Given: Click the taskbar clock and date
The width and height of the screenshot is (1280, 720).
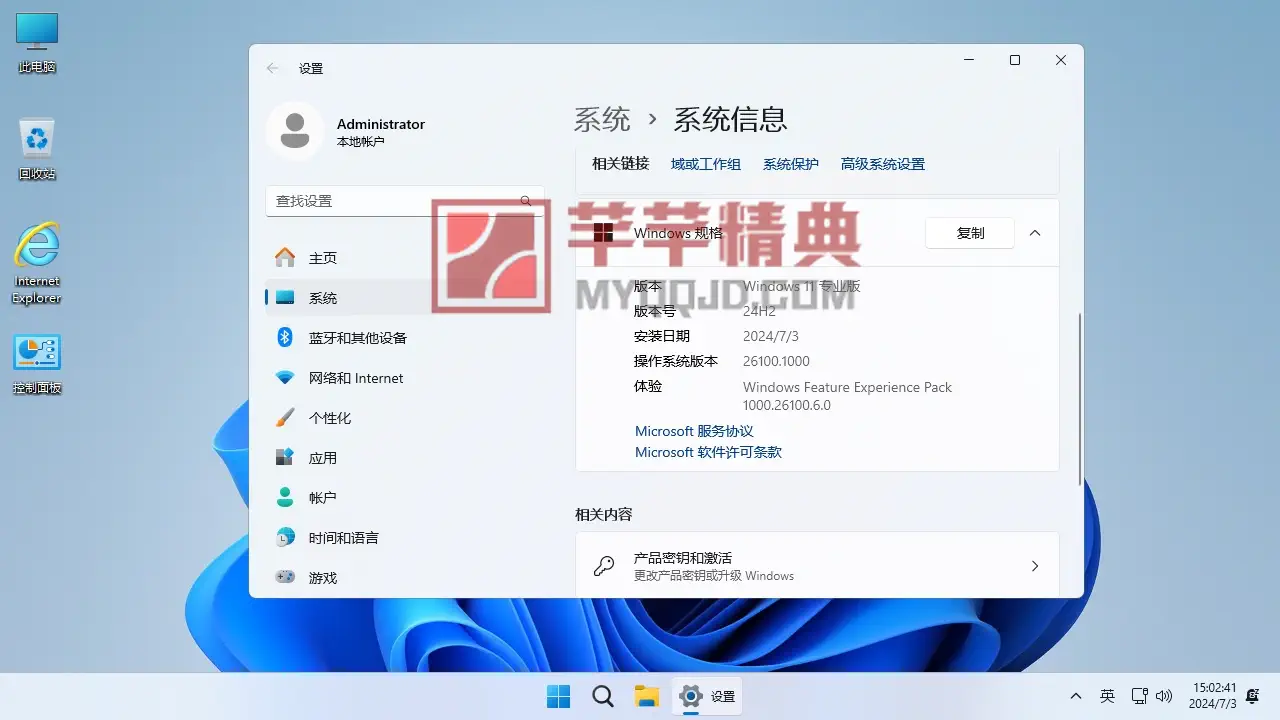Looking at the screenshot, I should click(x=1214, y=696).
